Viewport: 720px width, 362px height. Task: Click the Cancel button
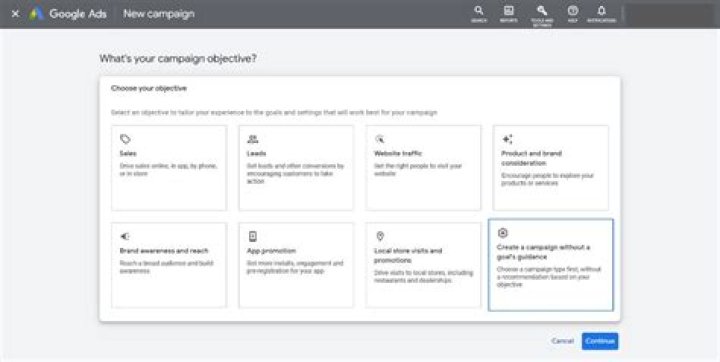coord(562,341)
